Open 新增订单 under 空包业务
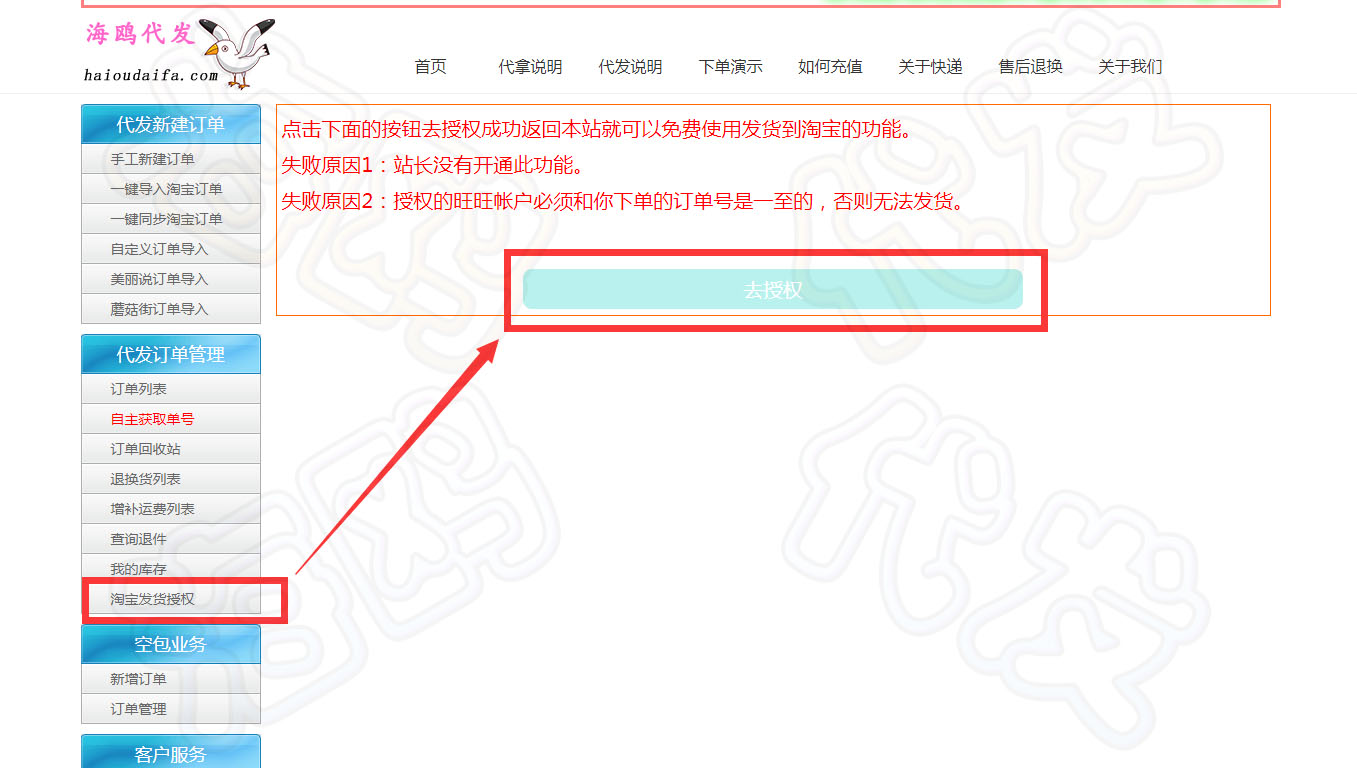The width and height of the screenshot is (1357, 768). (171, 679)
